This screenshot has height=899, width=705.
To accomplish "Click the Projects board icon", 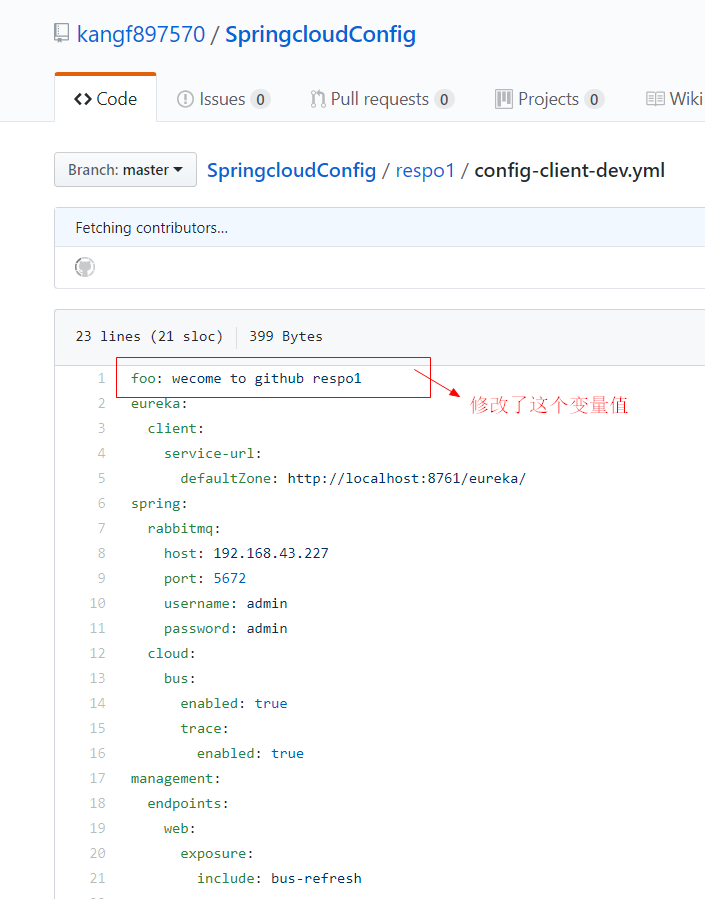I will (503, 99).
